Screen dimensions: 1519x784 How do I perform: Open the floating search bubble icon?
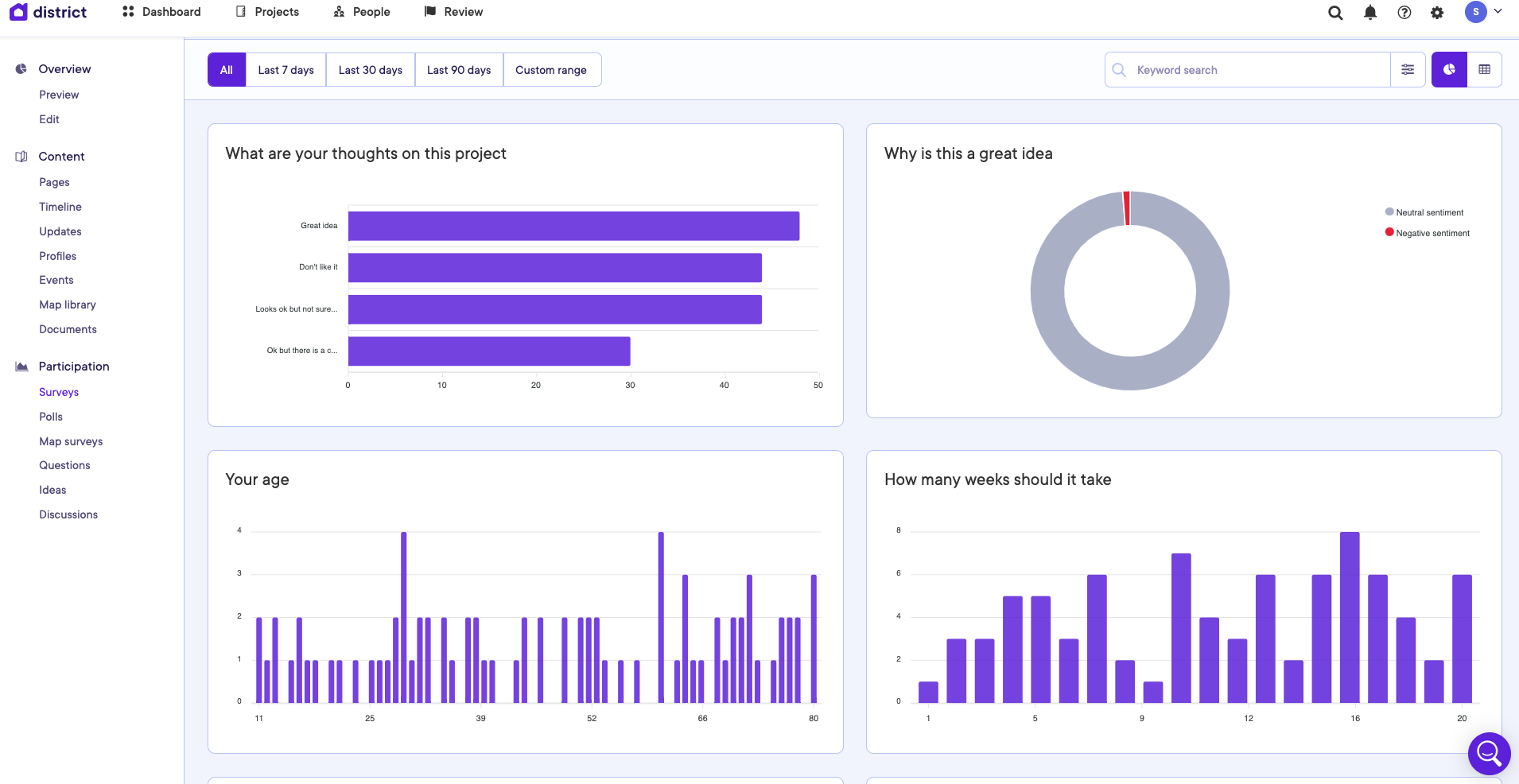[x=1489, y=753]
